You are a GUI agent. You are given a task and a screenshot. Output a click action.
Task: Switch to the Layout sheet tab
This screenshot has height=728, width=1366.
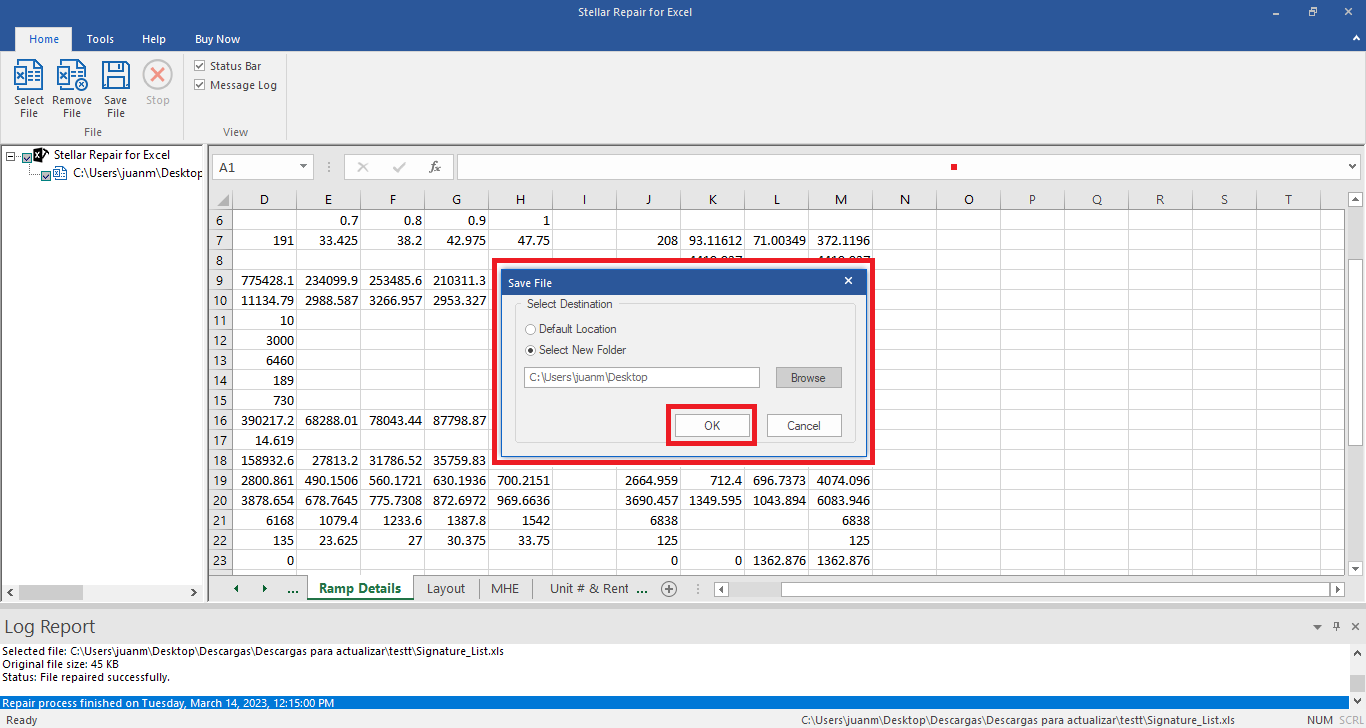[x=446, y=589]
